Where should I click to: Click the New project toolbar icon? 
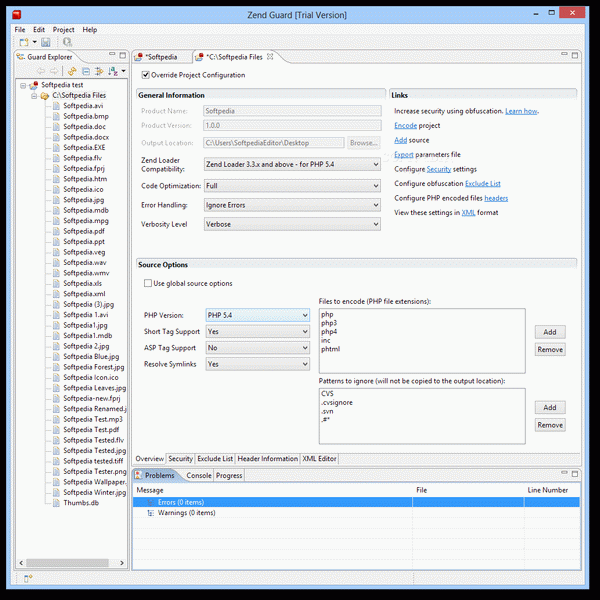click(x=24, y=43)
